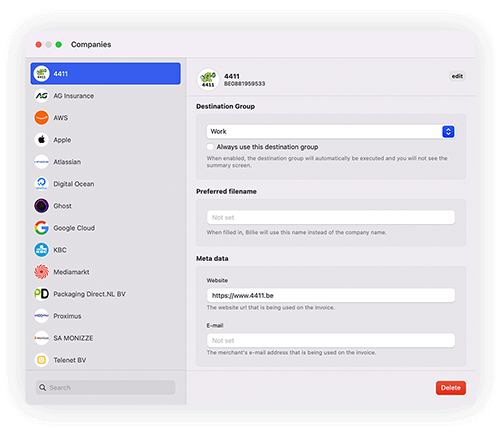
Task: Click the blue dropdown arrows stepper
Action: pos(448,131)
